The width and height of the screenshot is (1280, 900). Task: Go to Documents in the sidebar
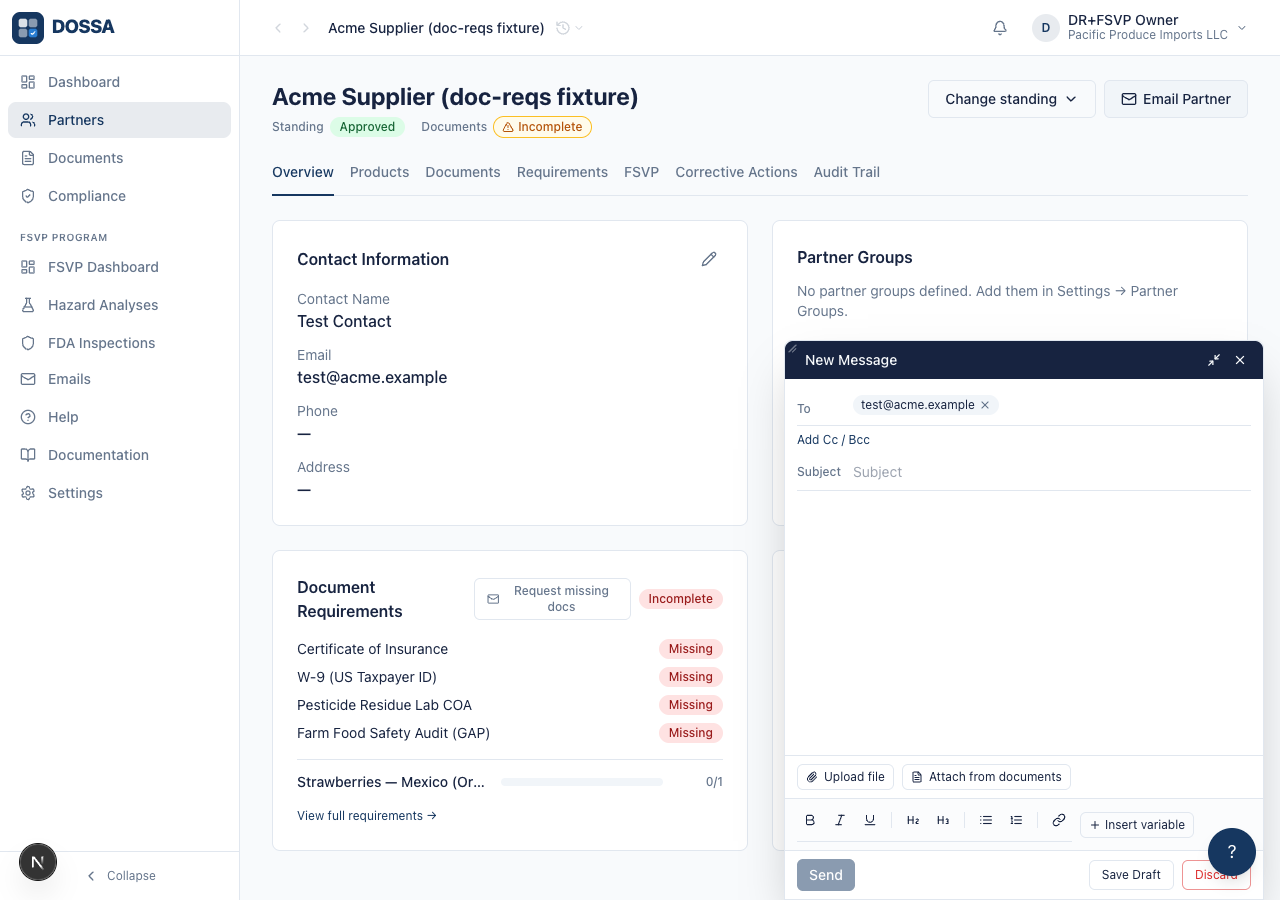coord(119,158)
